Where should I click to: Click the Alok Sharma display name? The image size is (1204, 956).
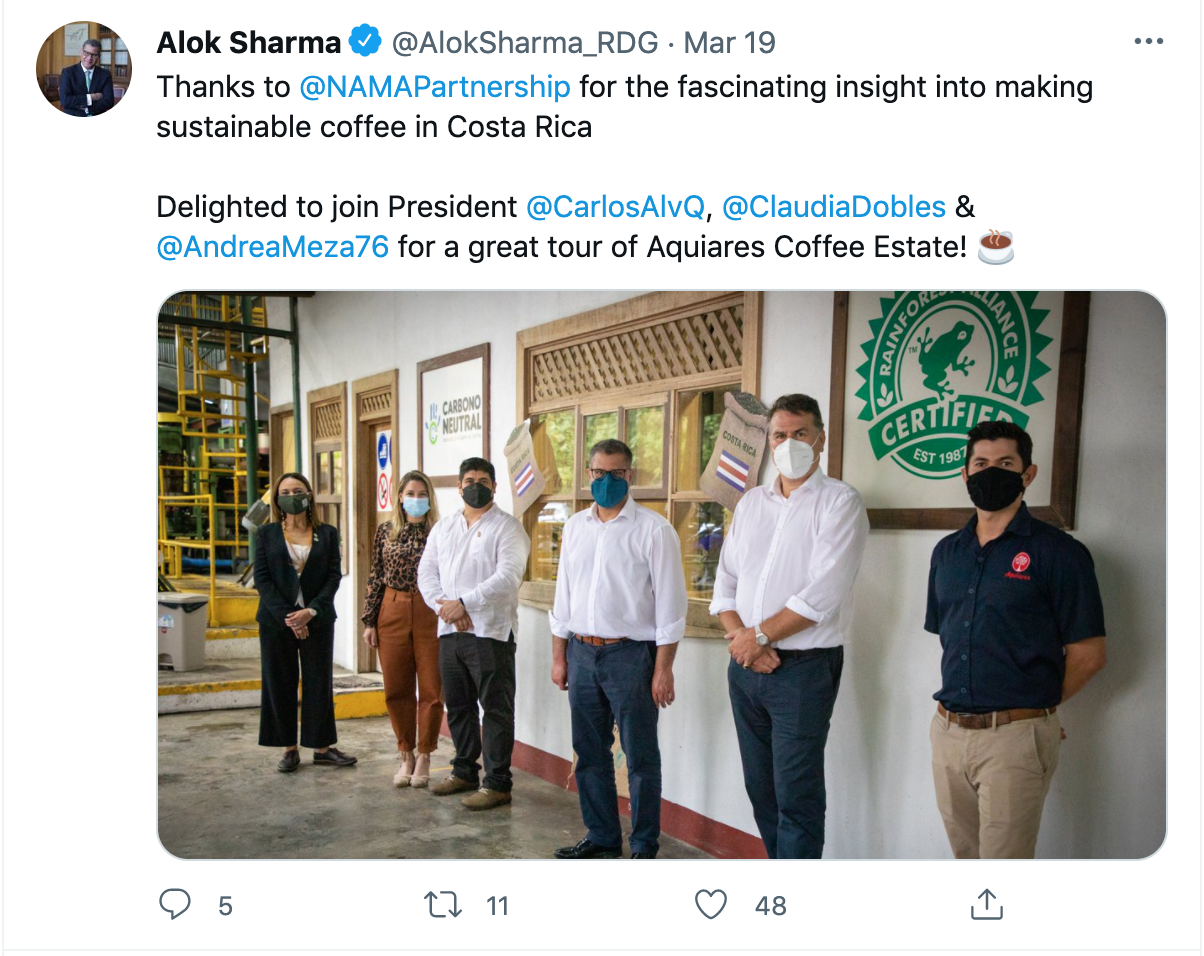[249, 43]
